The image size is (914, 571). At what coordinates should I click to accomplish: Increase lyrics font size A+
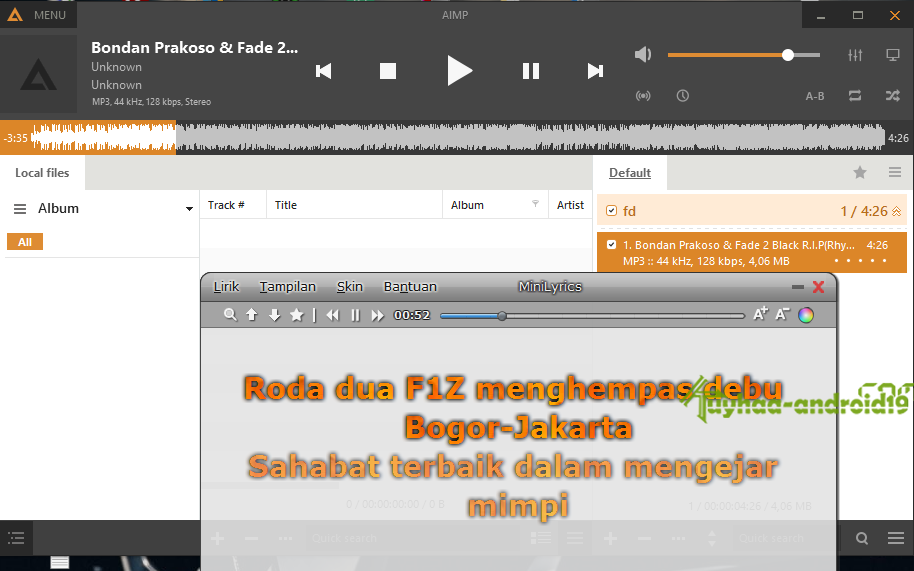click(x=760, y=315)
